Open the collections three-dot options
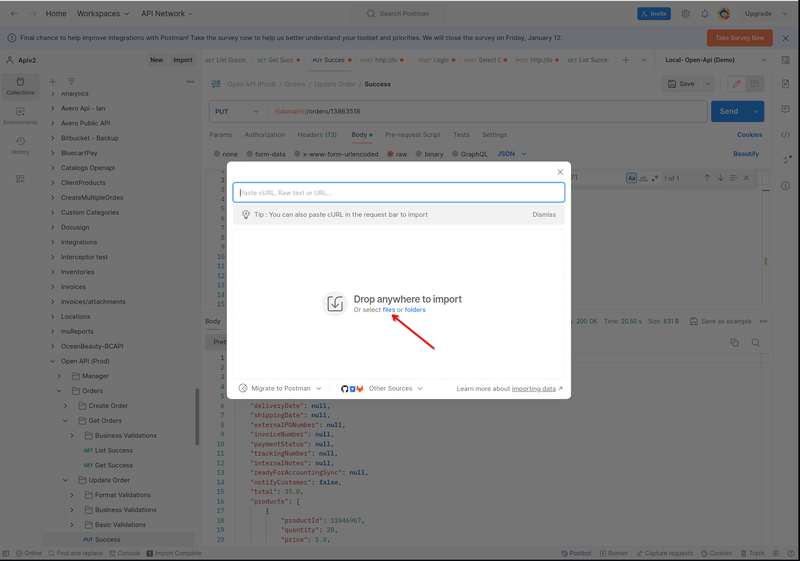This screenshot has width=800, height=561. 190,82
